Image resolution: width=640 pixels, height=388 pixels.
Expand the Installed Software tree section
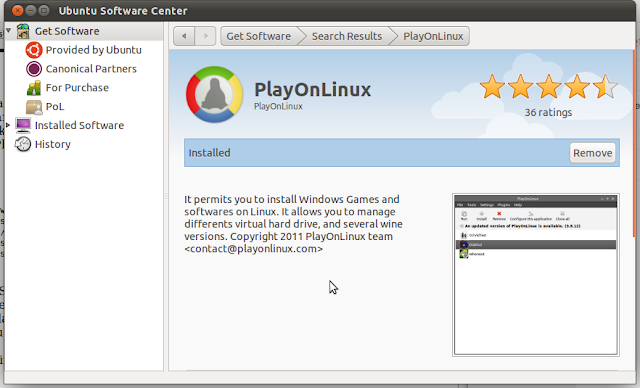pos(8,125)
